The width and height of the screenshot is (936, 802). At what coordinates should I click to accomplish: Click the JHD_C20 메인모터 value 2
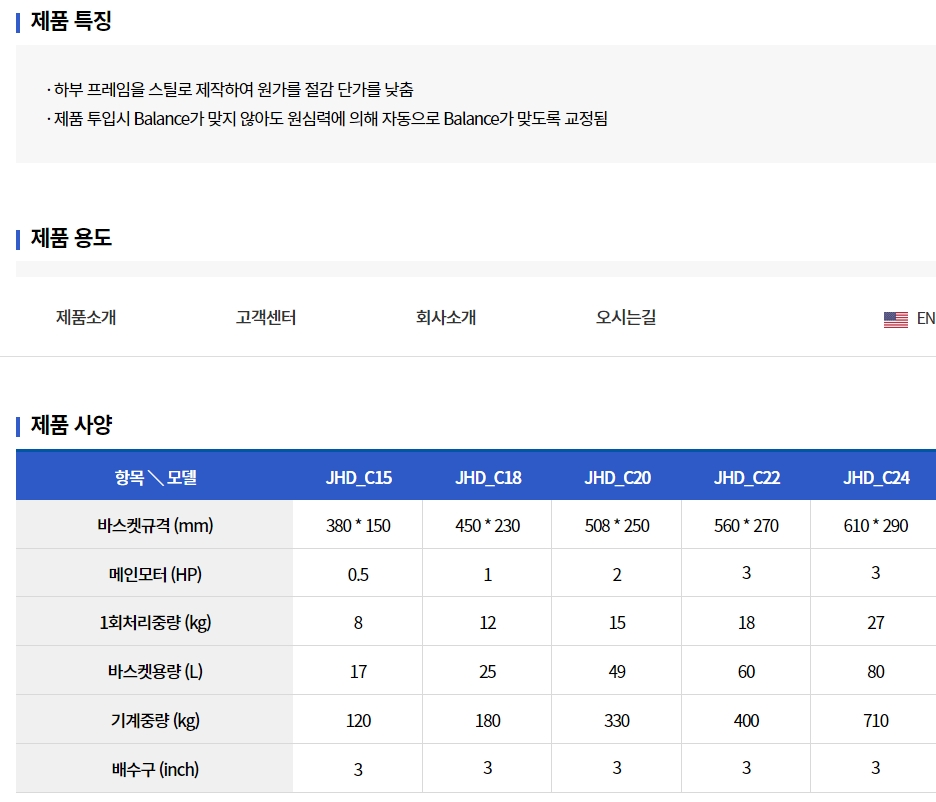[617, 574]
